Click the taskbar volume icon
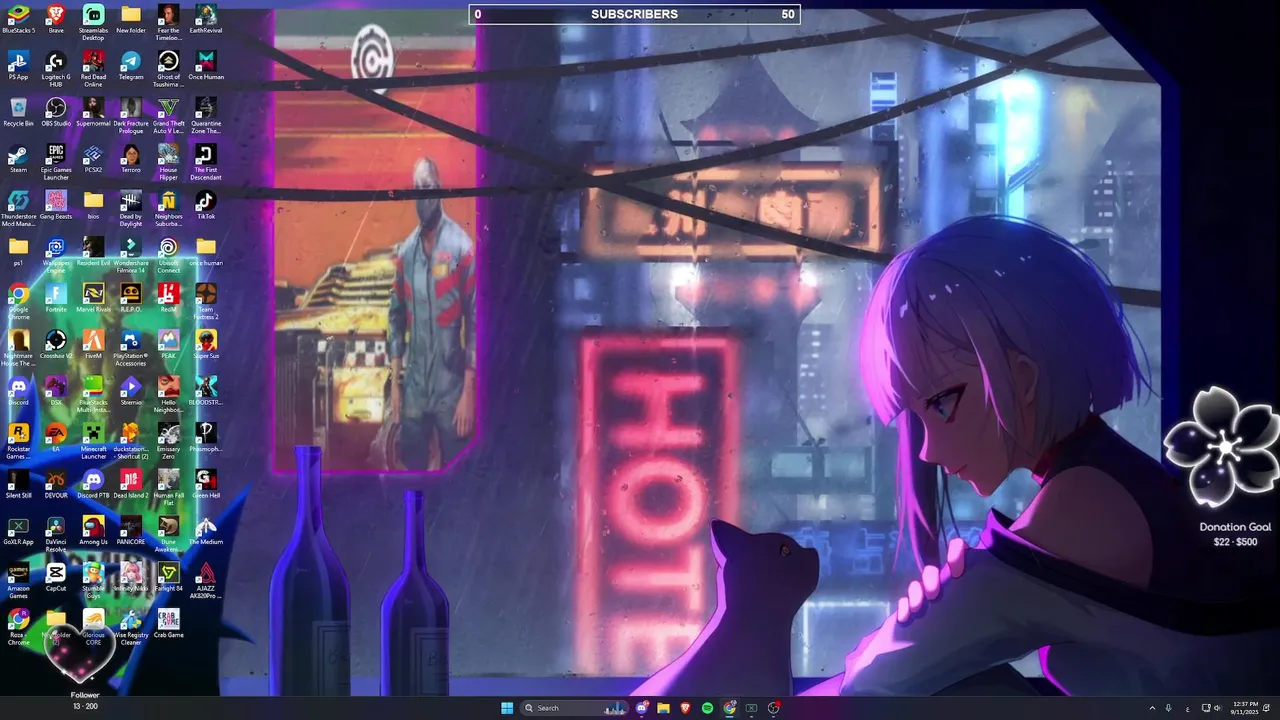1280x720 pixels. (1216, 708)
